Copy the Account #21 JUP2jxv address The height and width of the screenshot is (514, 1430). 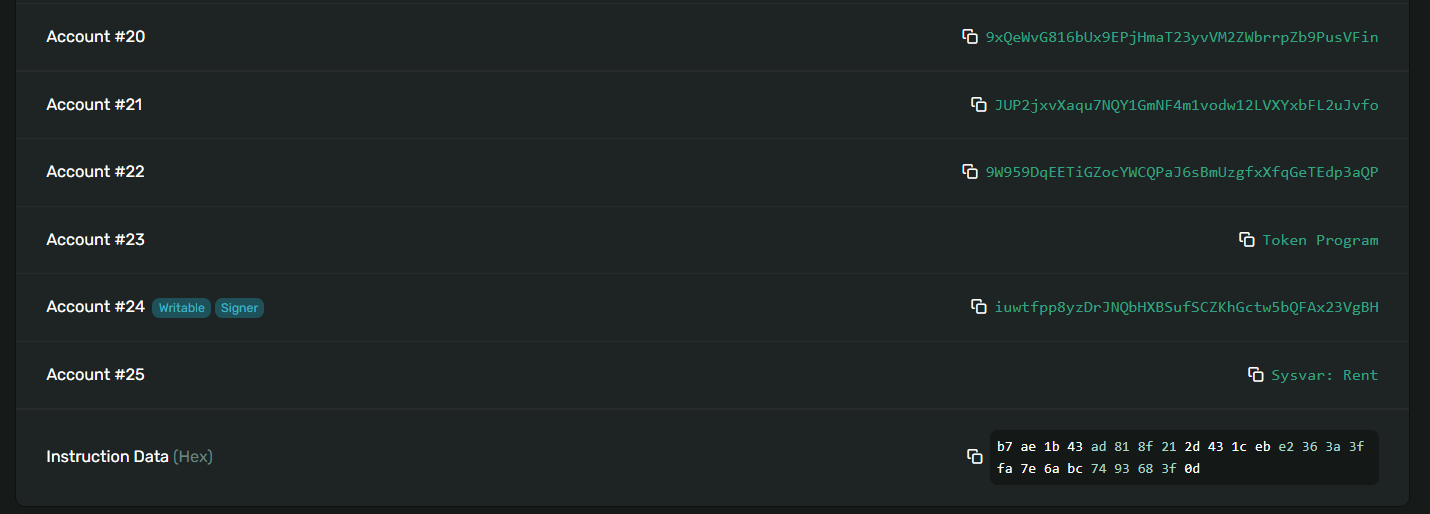[x=979, y=105]
